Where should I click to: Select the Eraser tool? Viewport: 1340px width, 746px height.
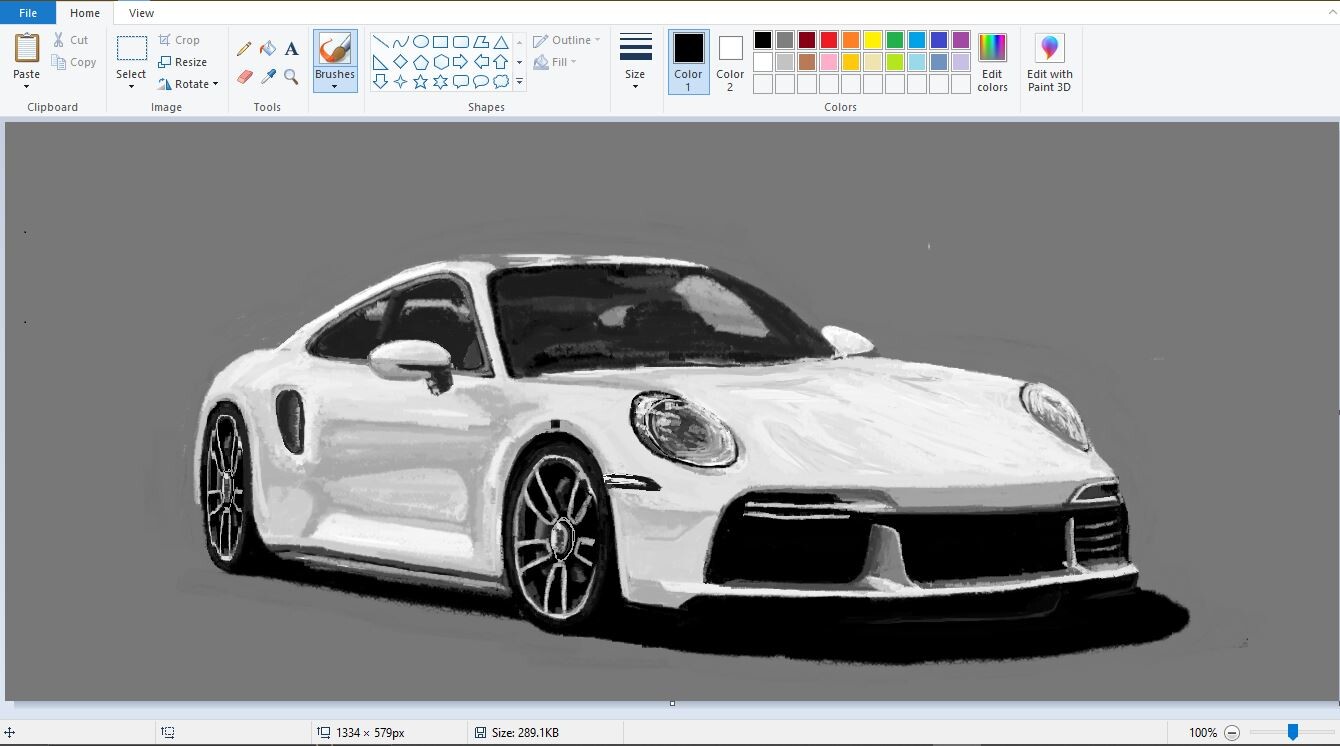[x=244, y=75]
